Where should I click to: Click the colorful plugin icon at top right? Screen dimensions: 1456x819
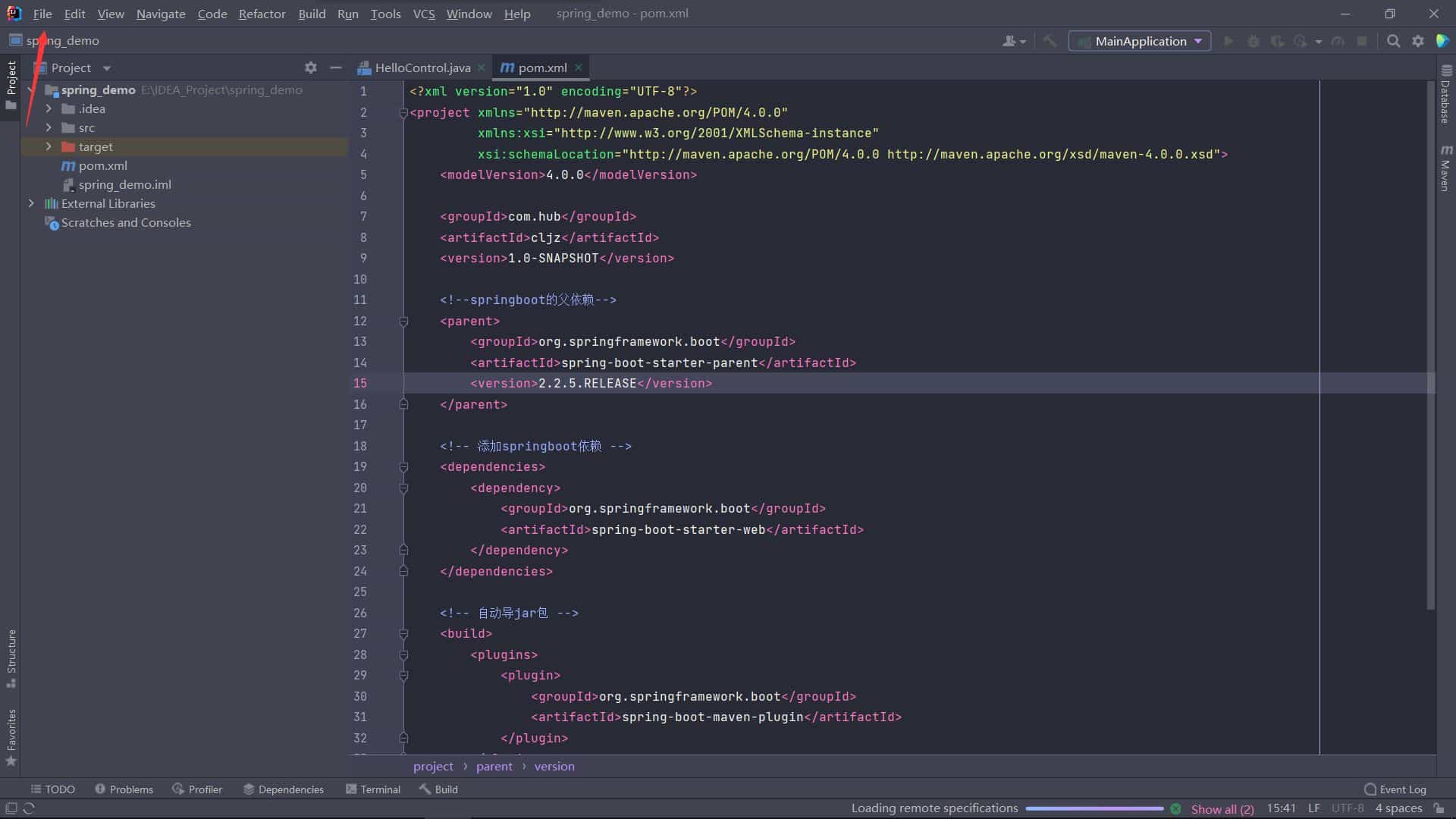(x=1442, y=41)
